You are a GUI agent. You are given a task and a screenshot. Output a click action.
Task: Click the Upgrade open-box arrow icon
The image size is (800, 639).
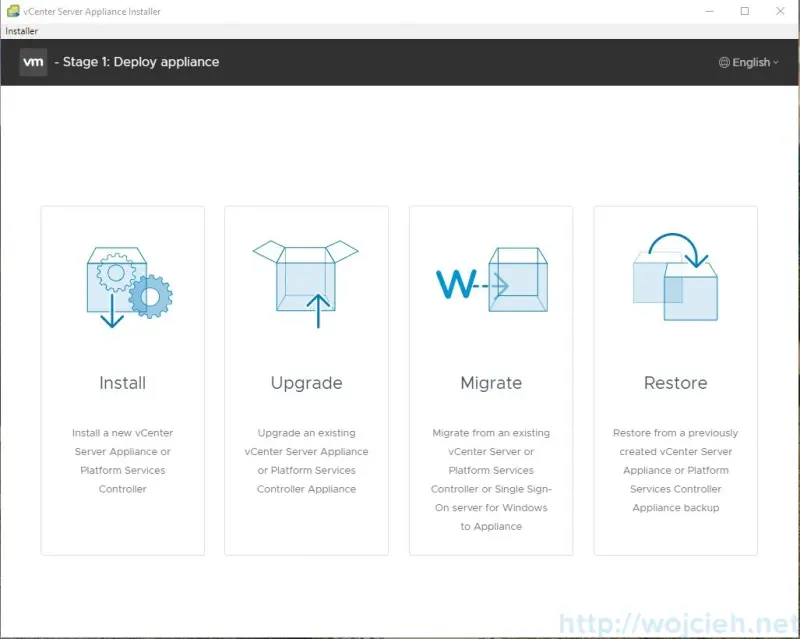305,280
